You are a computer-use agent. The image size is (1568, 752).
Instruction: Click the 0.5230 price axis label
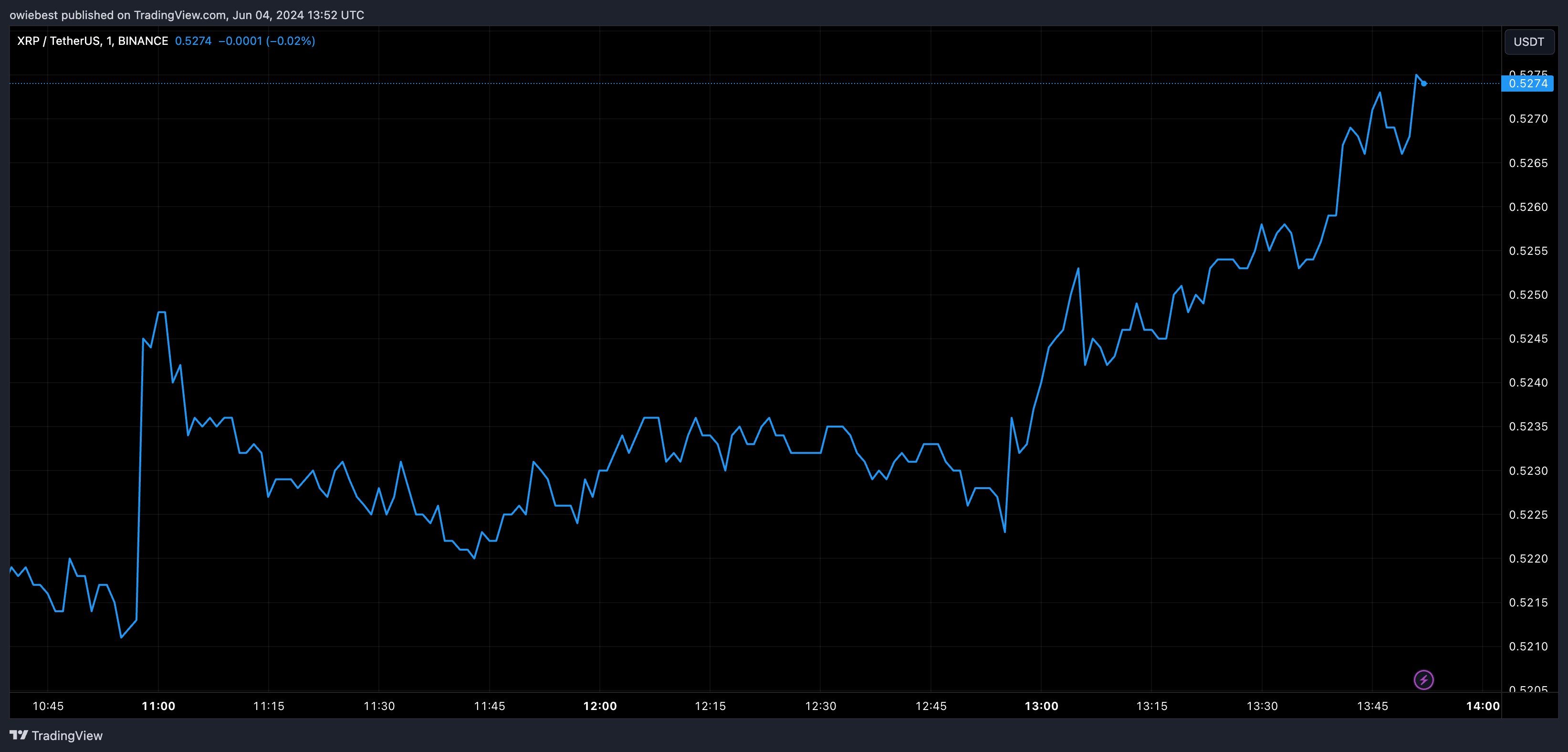[x=1528, y=470]
